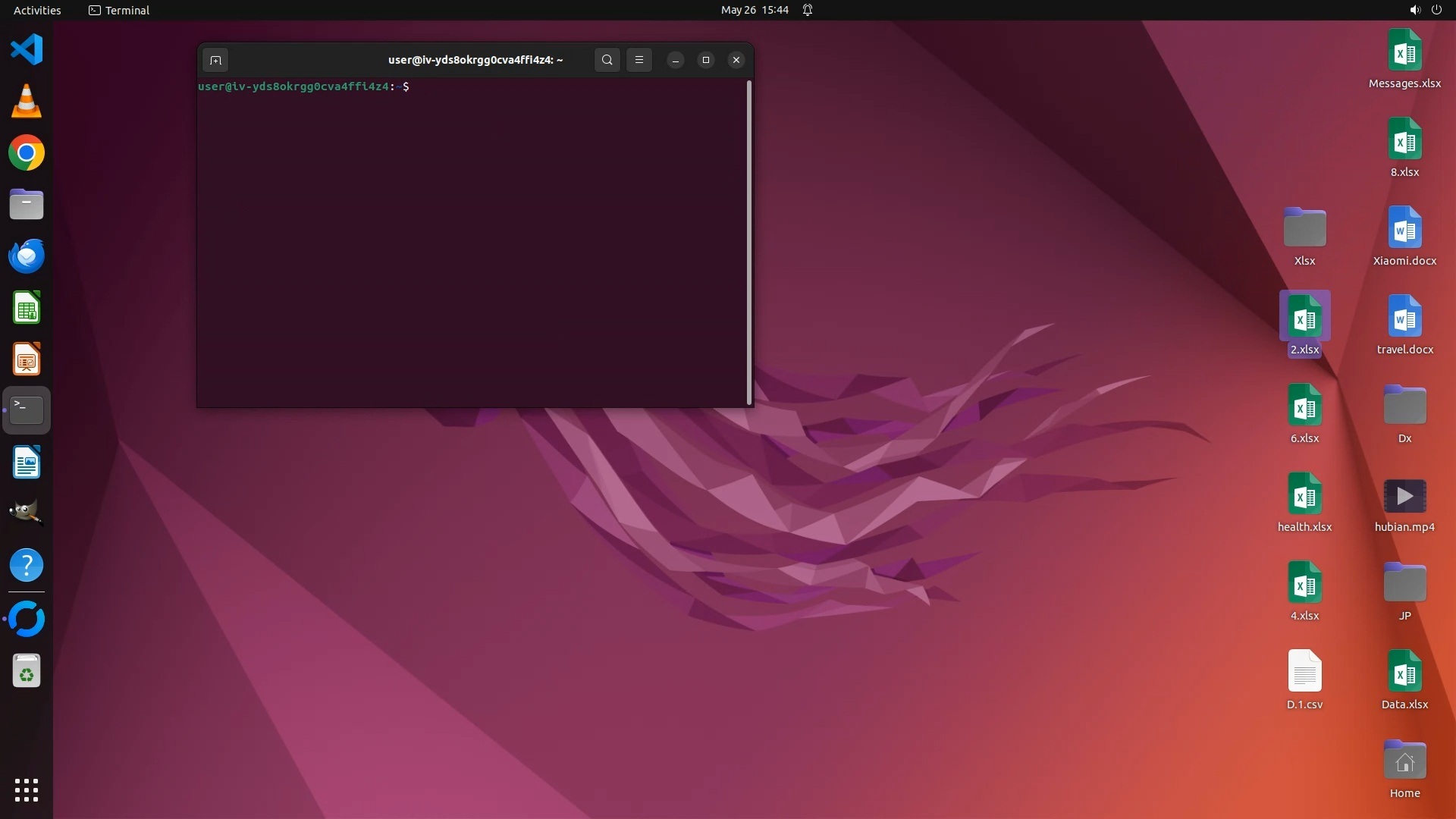Select the hubian.mp4 video file

[x=1404, y=497]
